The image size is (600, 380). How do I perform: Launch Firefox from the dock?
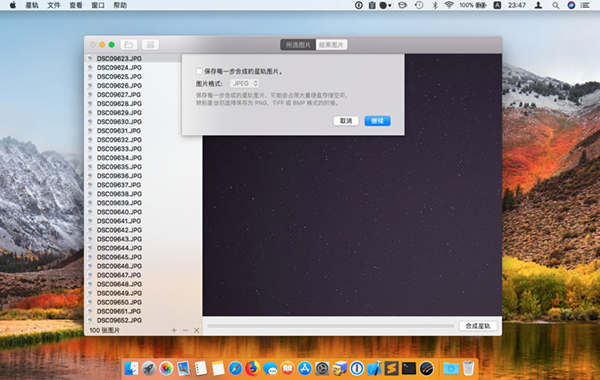253,369
